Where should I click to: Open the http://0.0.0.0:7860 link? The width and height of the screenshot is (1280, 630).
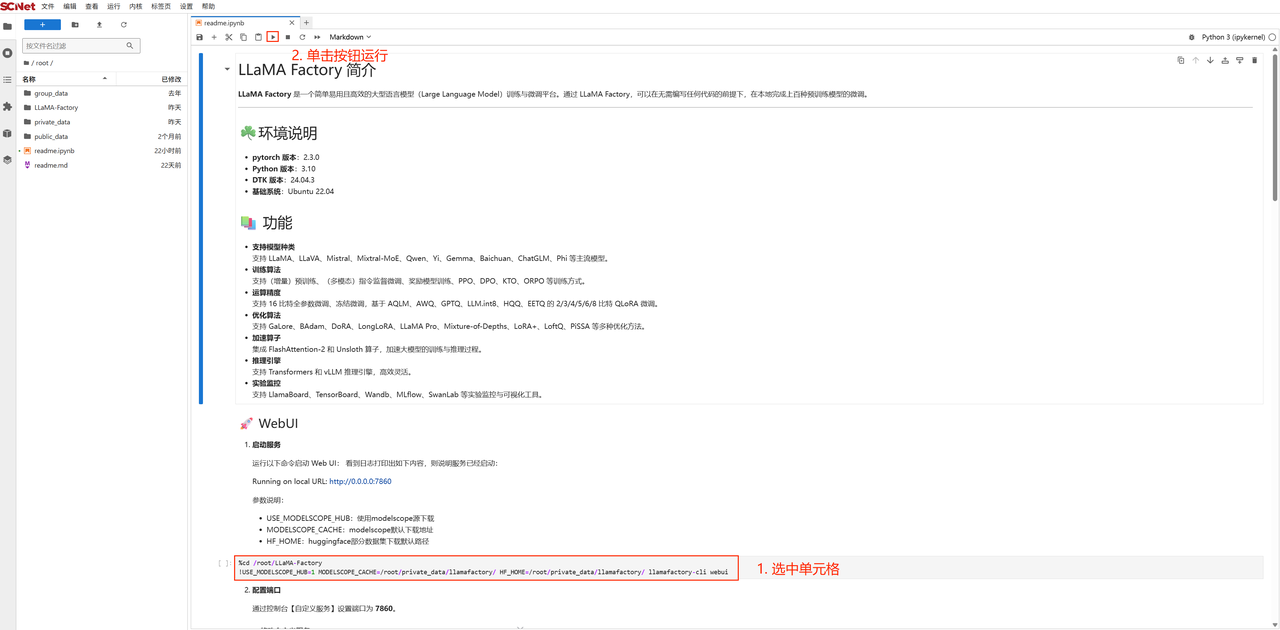(x=360, y=481)
